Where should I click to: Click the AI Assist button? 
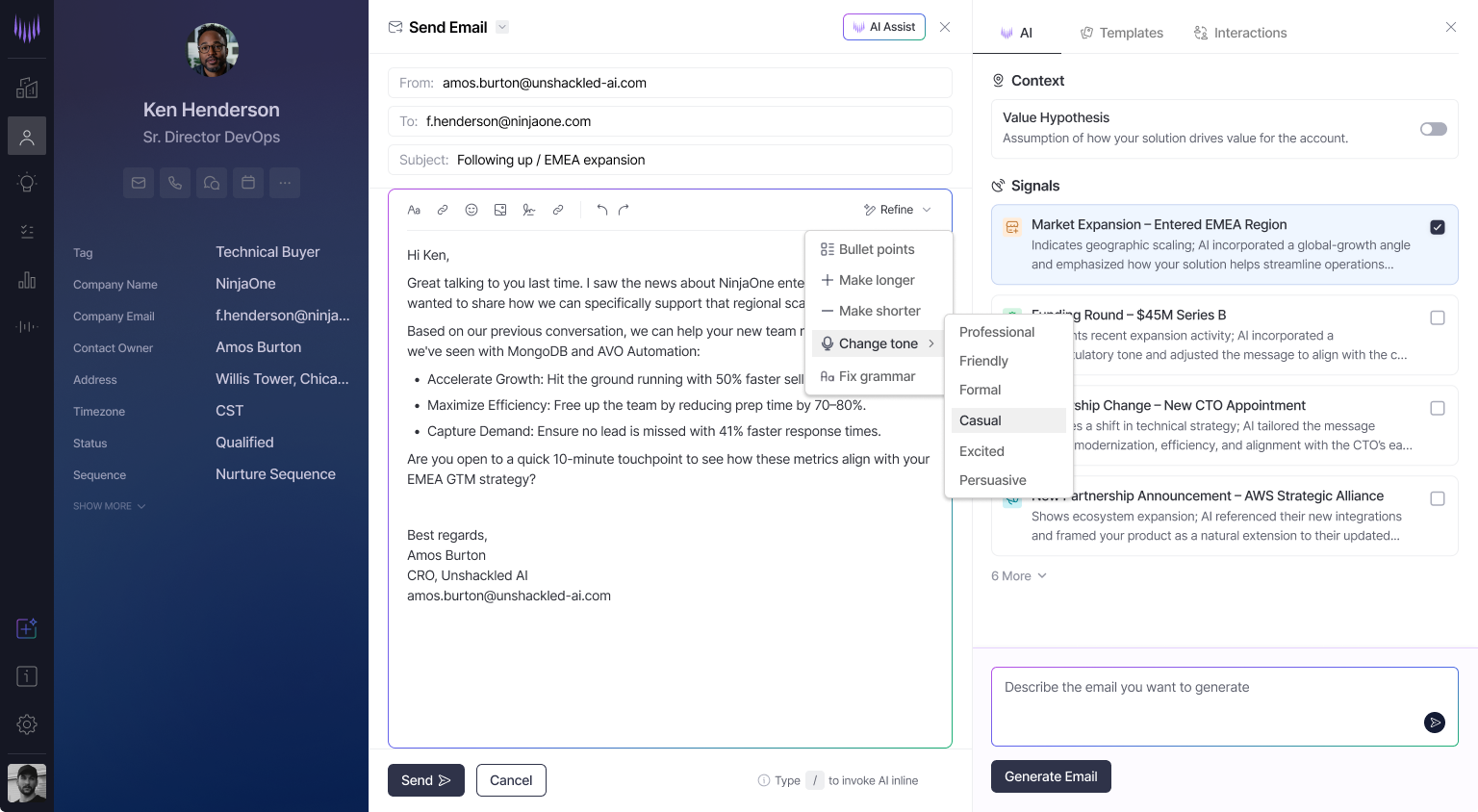tap(884, 27)
